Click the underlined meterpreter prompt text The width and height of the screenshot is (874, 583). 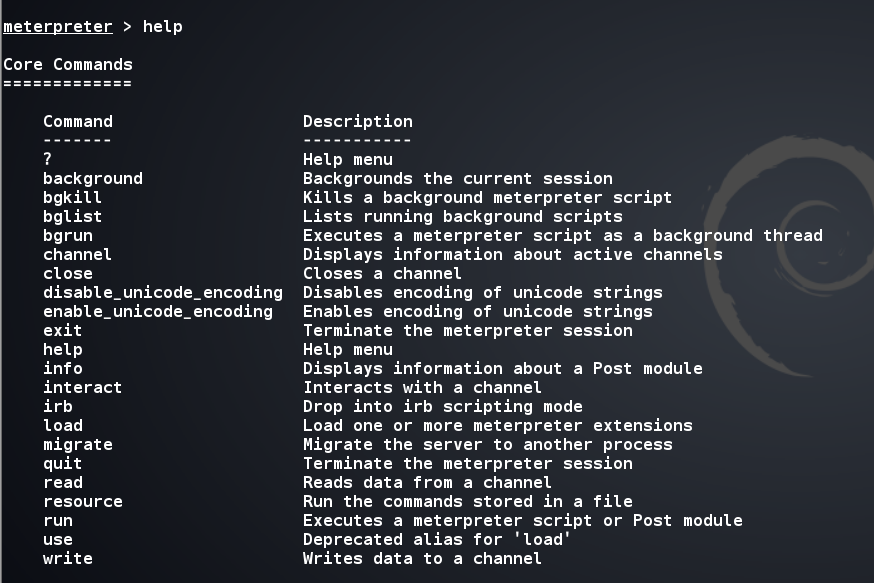point(58,27)
